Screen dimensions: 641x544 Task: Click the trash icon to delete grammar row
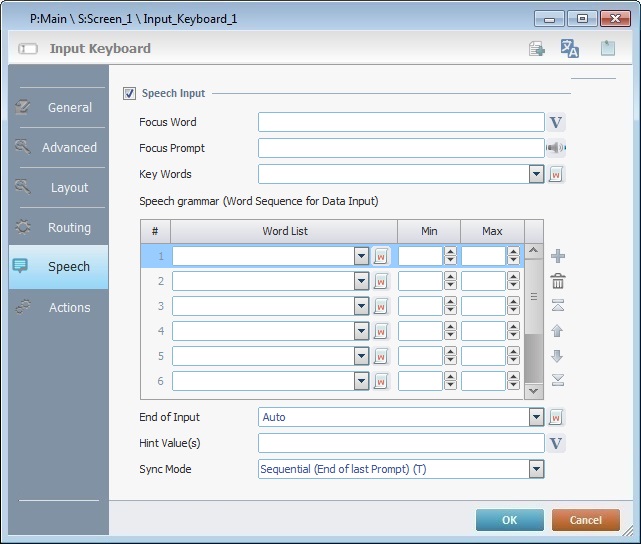(558, 281)
